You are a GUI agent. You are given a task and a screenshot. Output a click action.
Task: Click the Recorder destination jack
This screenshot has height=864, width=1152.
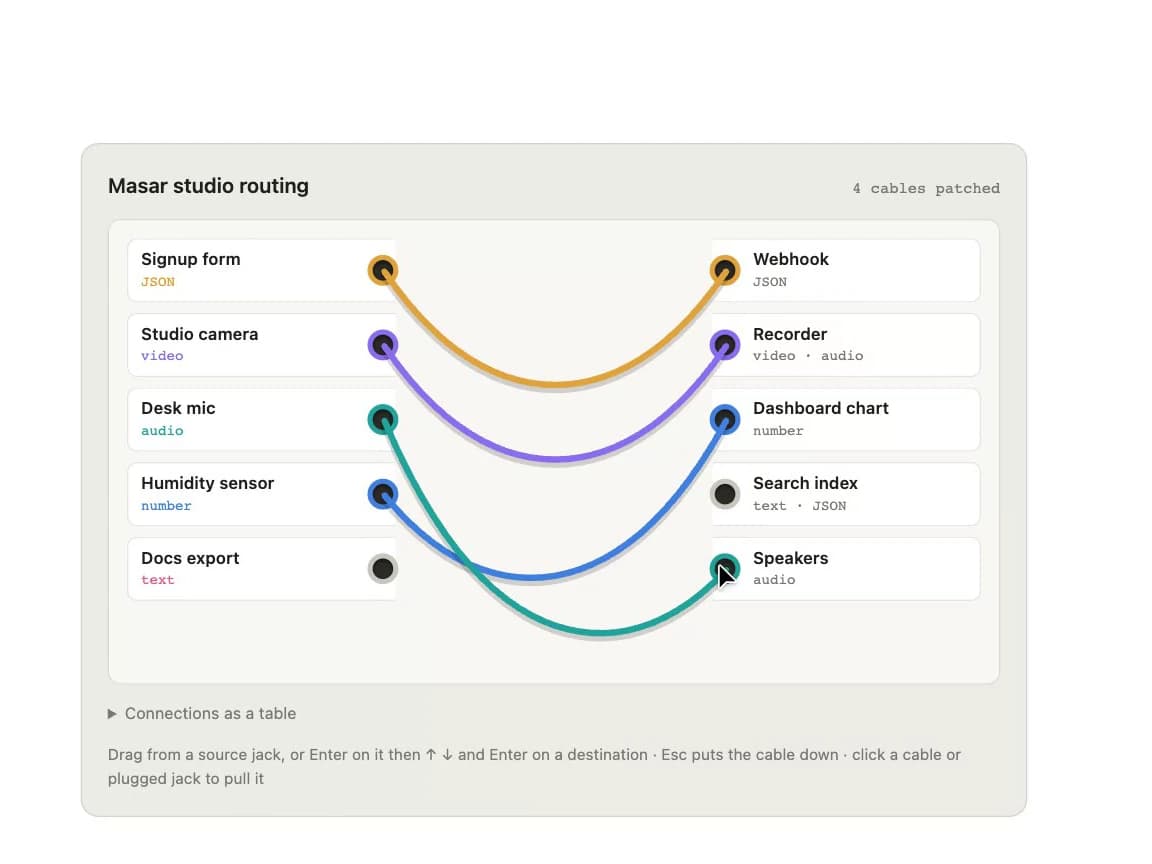pyautogui.click(x=725, y=345)
